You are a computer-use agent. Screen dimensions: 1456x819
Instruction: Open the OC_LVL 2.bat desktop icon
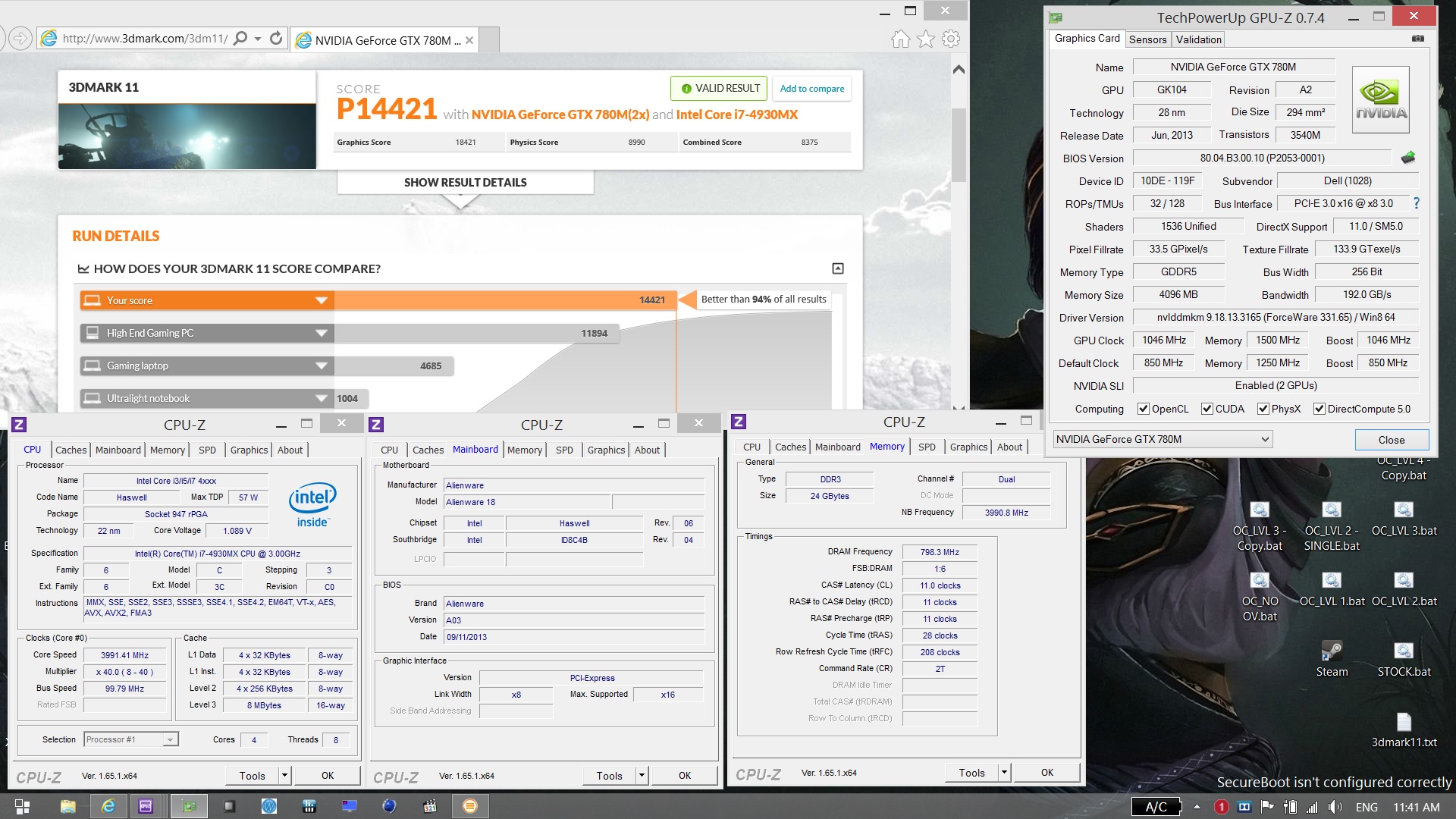click(1404, 591)
